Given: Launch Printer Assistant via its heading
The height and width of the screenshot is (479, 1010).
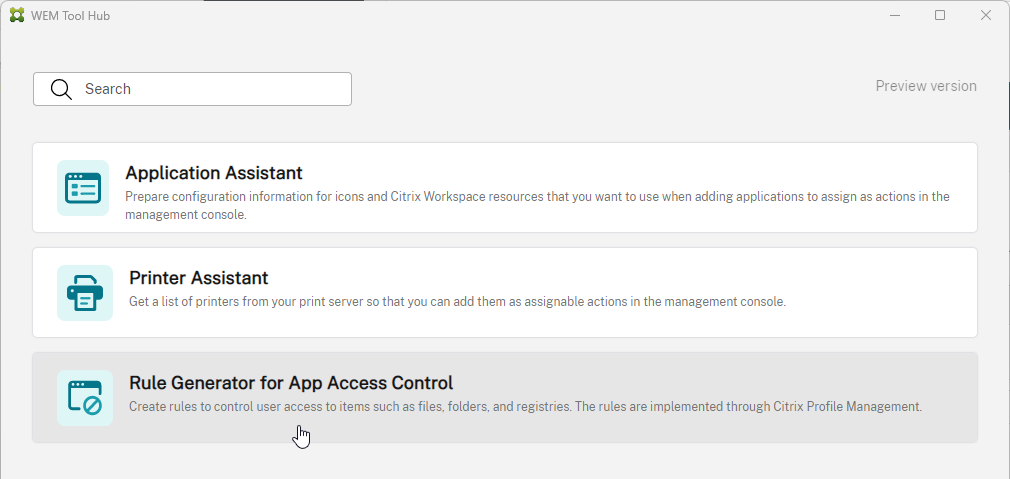Looking at the screenshot, I should 199,278.
